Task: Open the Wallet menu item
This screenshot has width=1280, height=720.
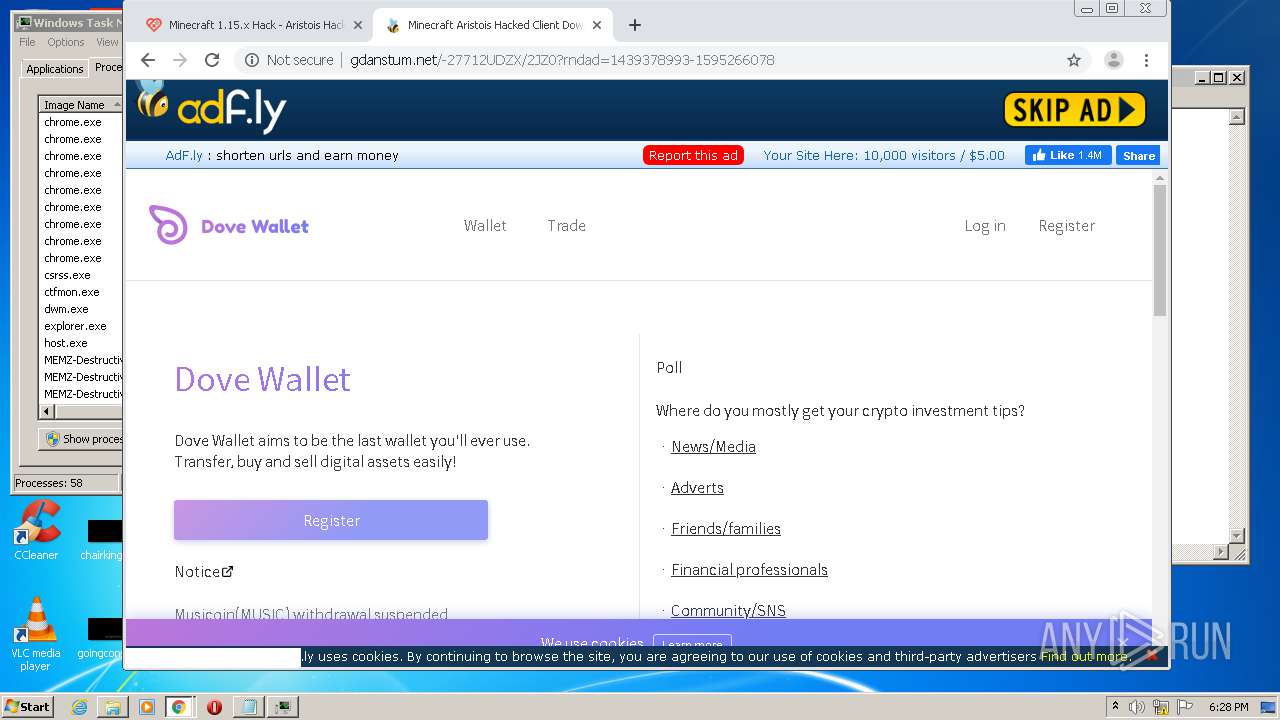Action: [485, 226]
